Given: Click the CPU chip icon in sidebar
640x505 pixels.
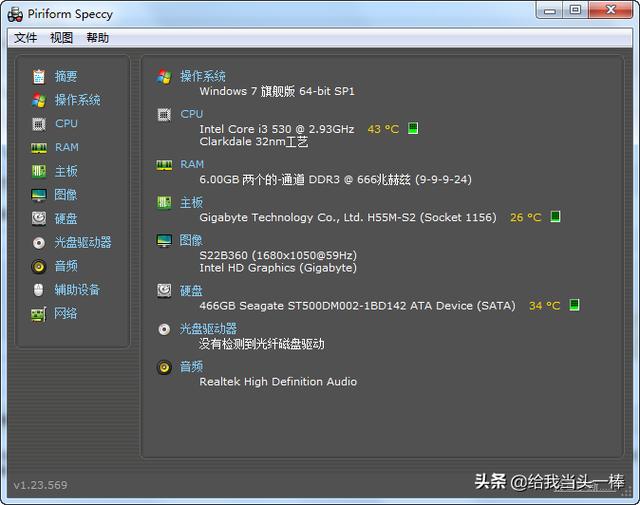Looking at the screenshot, I should (x=39, y=124).
